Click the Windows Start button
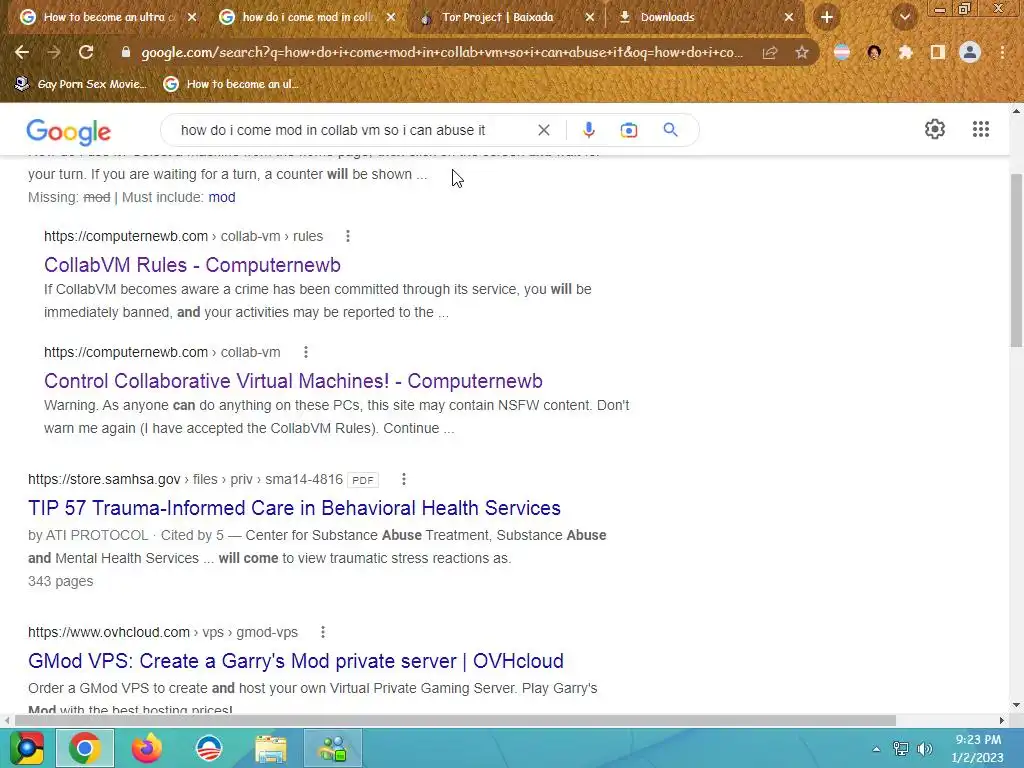The height and width of the screenshot is (768, 1024). point(26,748)
